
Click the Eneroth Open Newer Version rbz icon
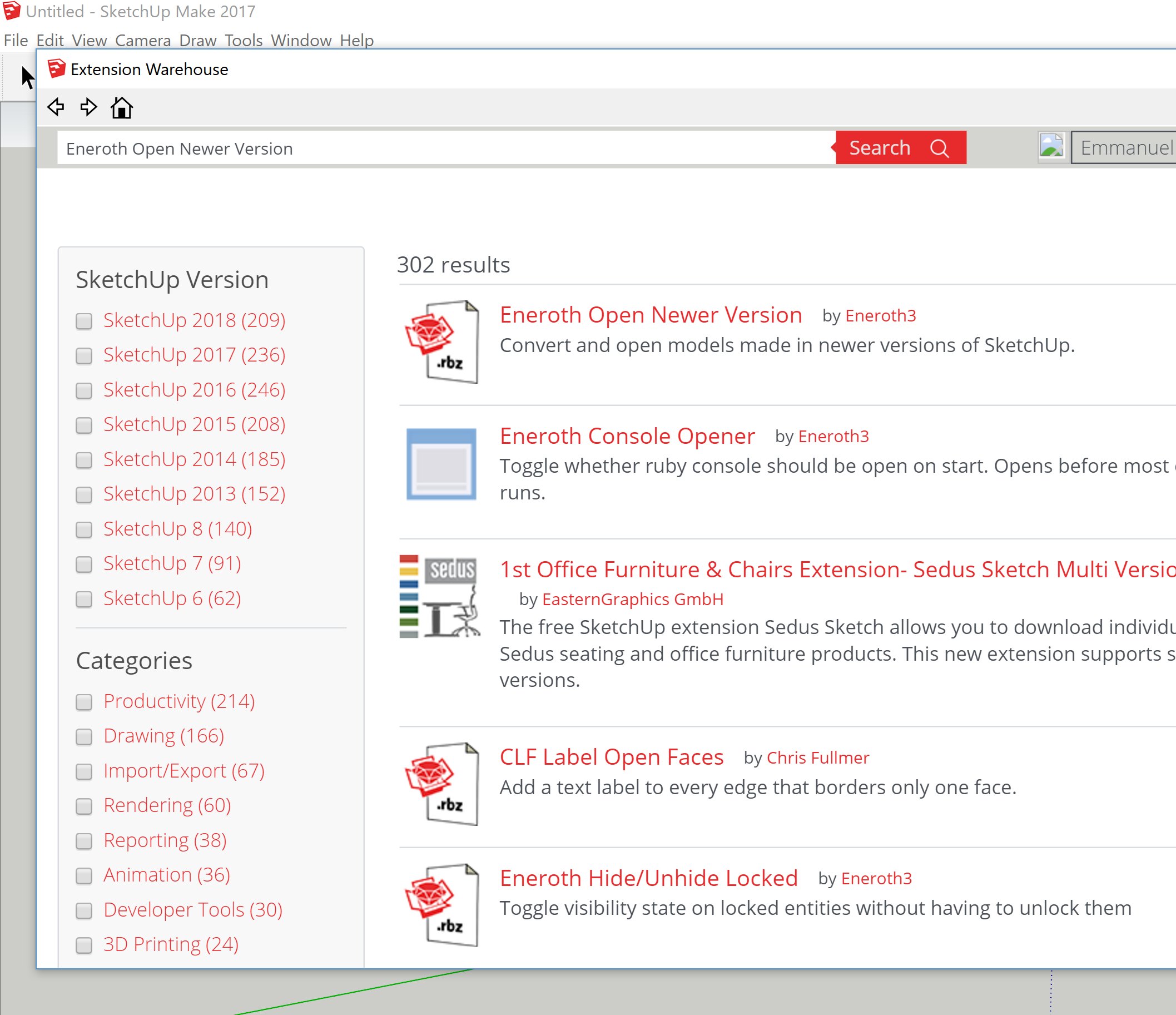click(x=441, y=342)
